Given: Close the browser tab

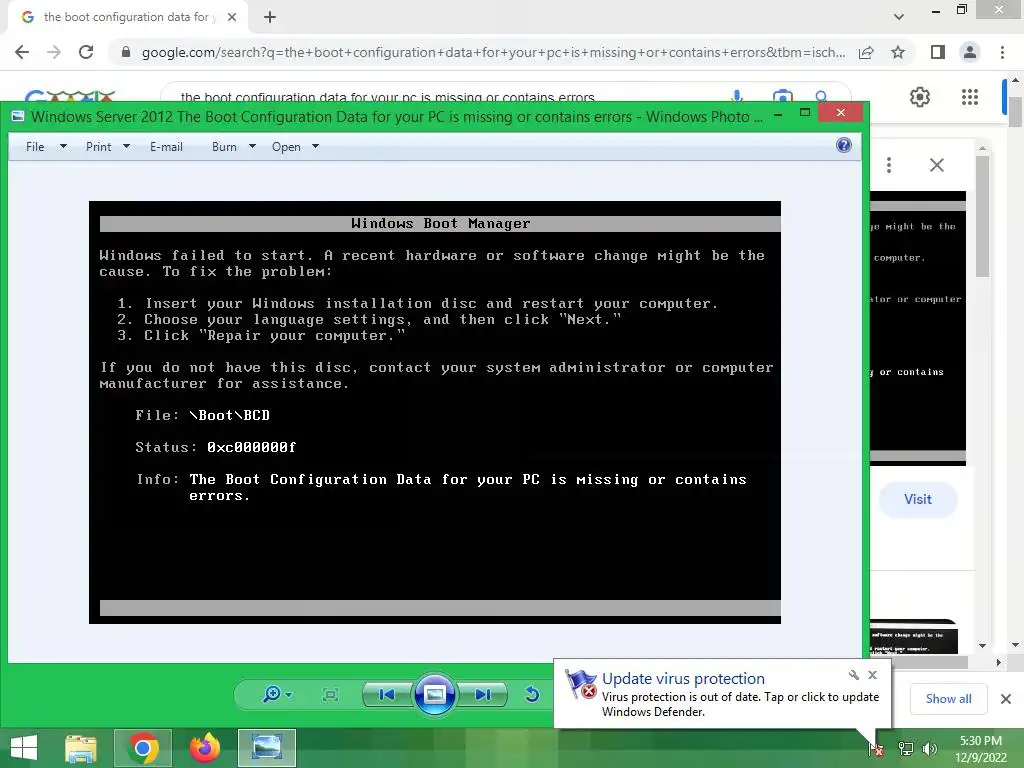Looking at the screenshot, I should pos(232,17).
